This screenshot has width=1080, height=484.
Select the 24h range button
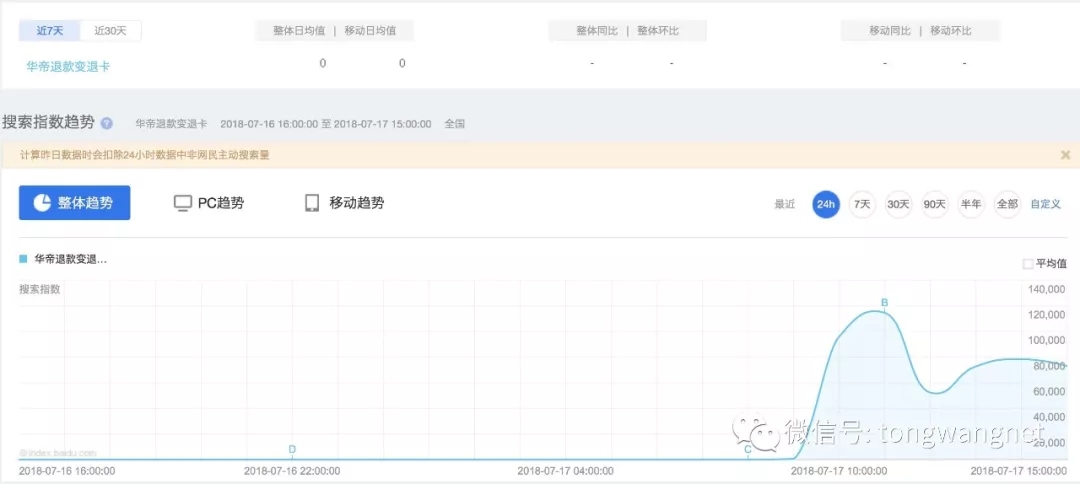click(826, 204)
